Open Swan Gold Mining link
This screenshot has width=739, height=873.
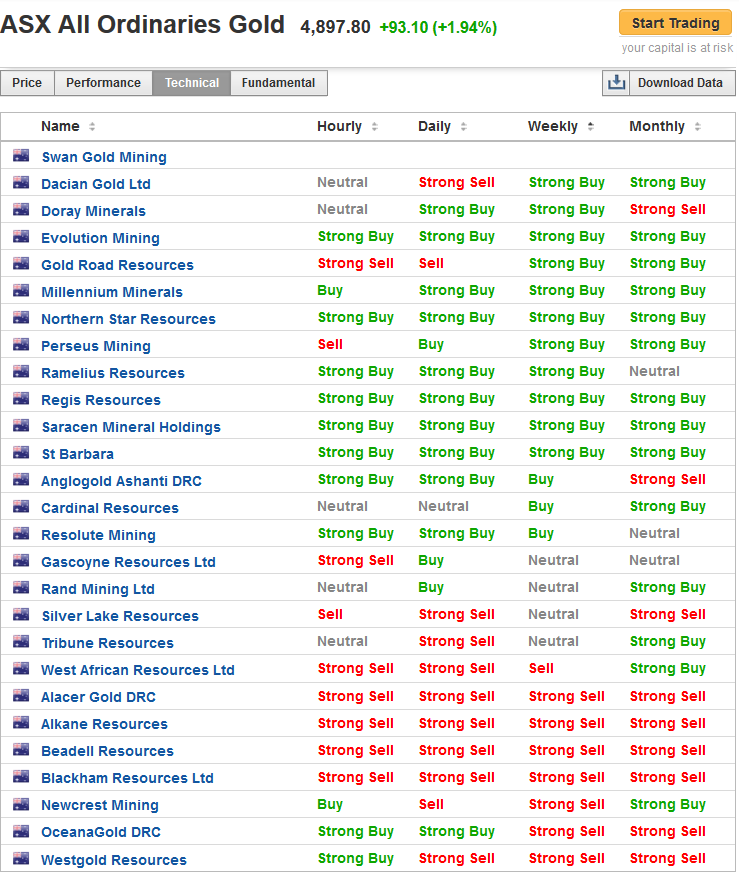point(104,158)
